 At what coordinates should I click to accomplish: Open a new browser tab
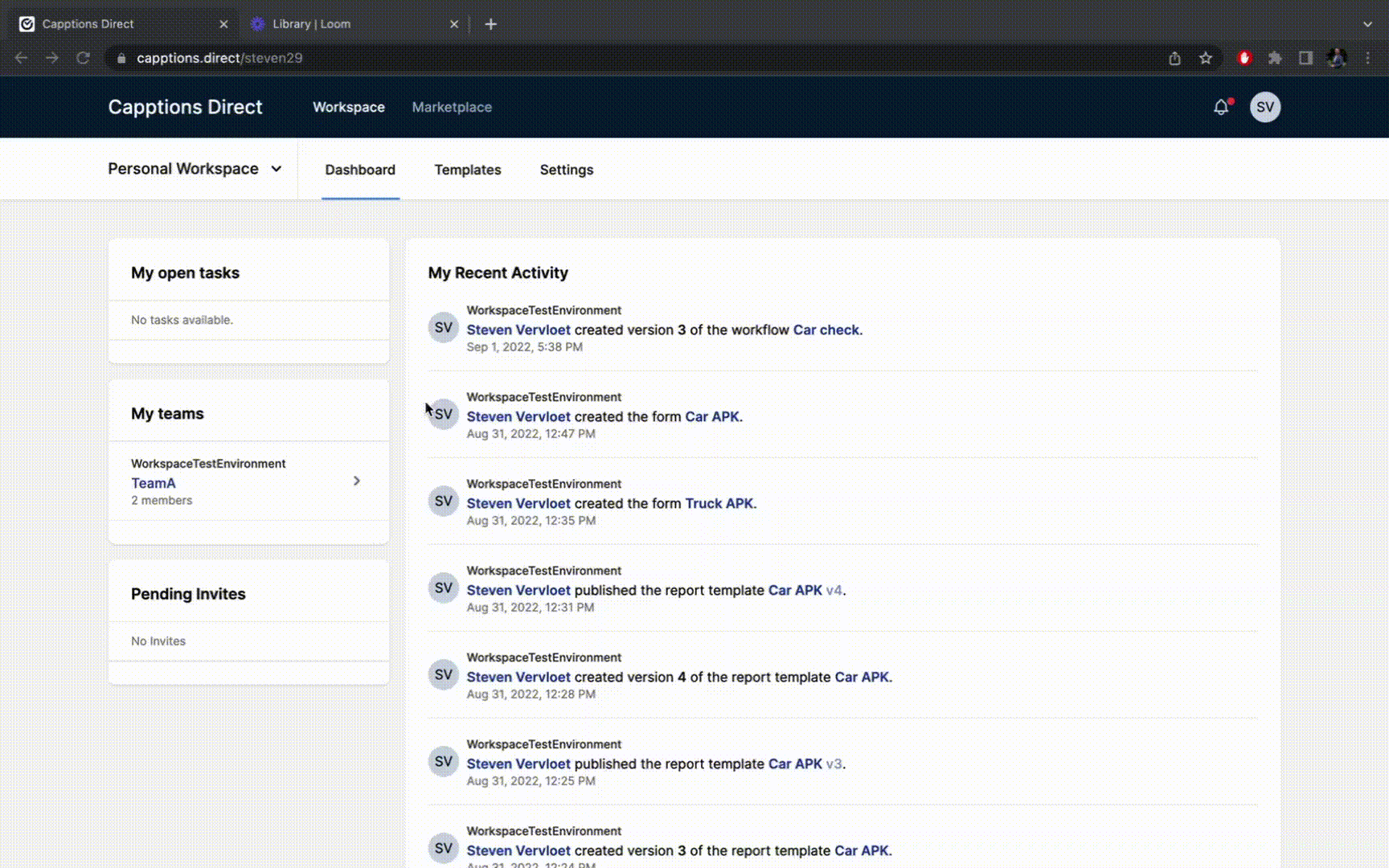(490, 24)
